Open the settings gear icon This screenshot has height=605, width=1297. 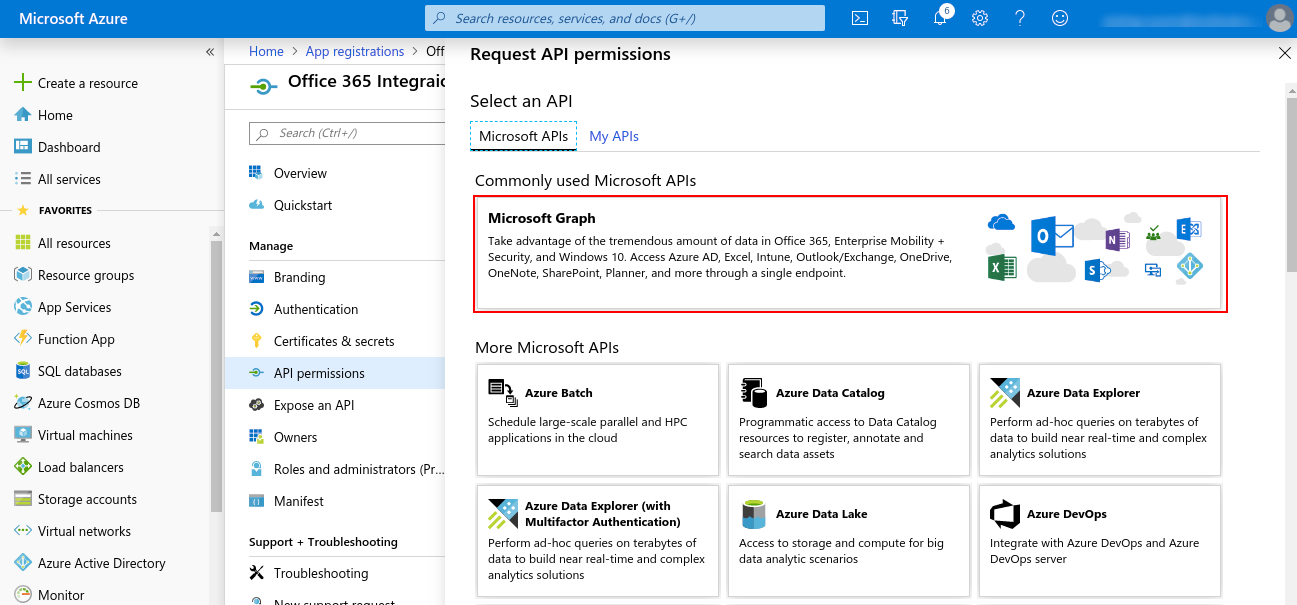coord(980,18)
